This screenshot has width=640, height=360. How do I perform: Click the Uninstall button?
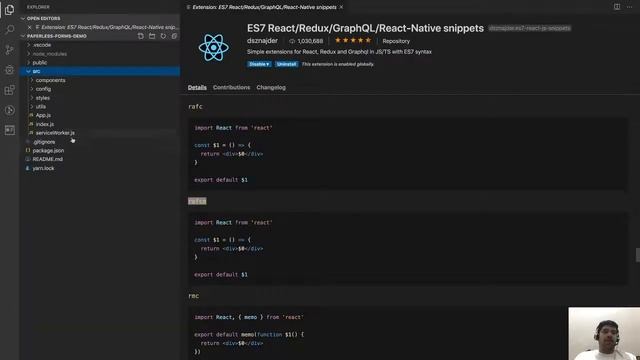[x=286, y=64]
